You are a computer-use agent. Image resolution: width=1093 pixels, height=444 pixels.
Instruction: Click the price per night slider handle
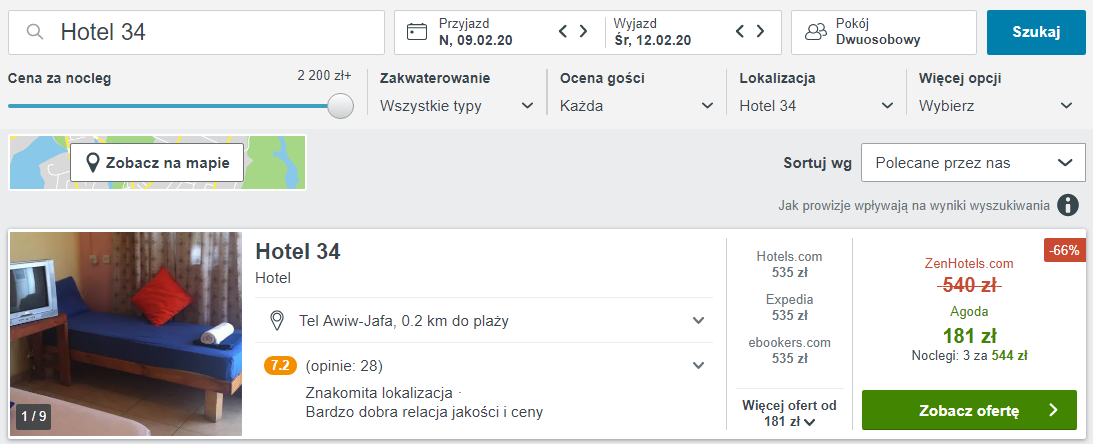pyautogui.click(x=341, y=106)
